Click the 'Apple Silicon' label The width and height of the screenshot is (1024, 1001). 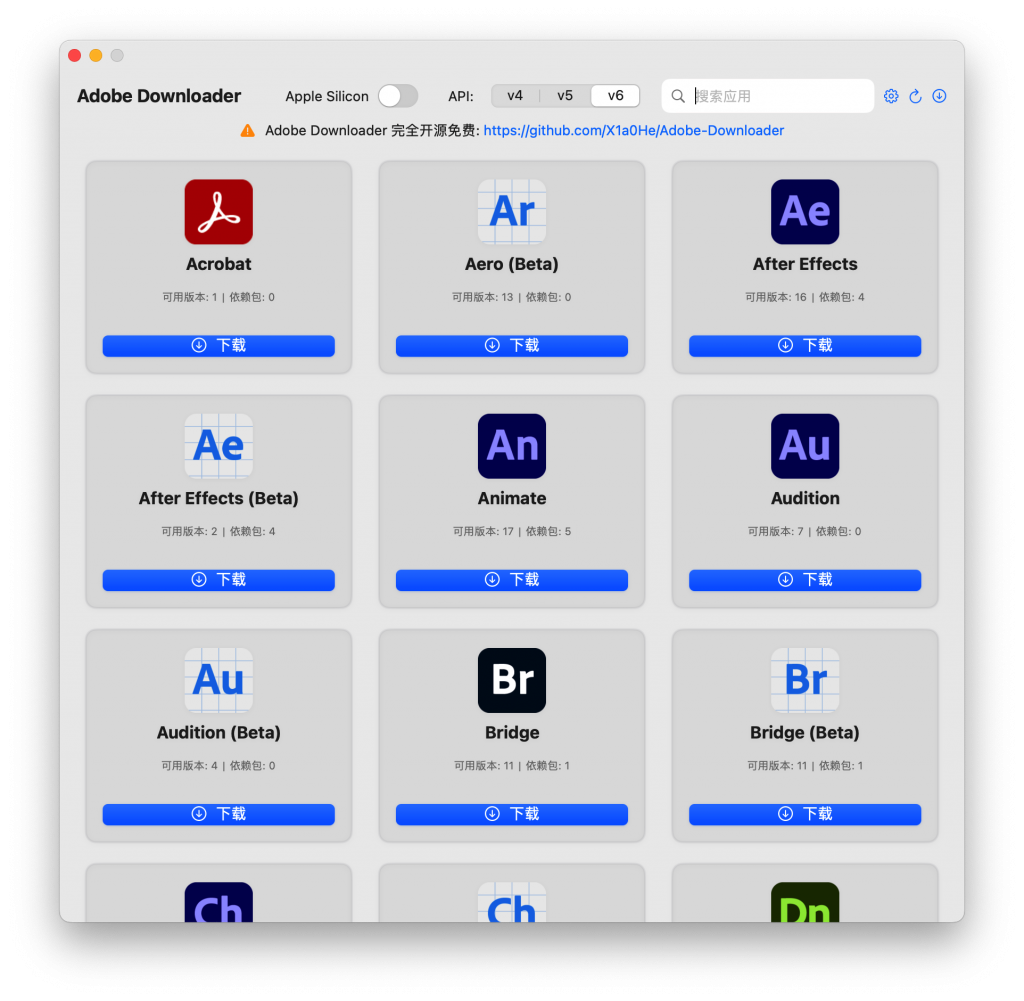[x=327, y=97]
